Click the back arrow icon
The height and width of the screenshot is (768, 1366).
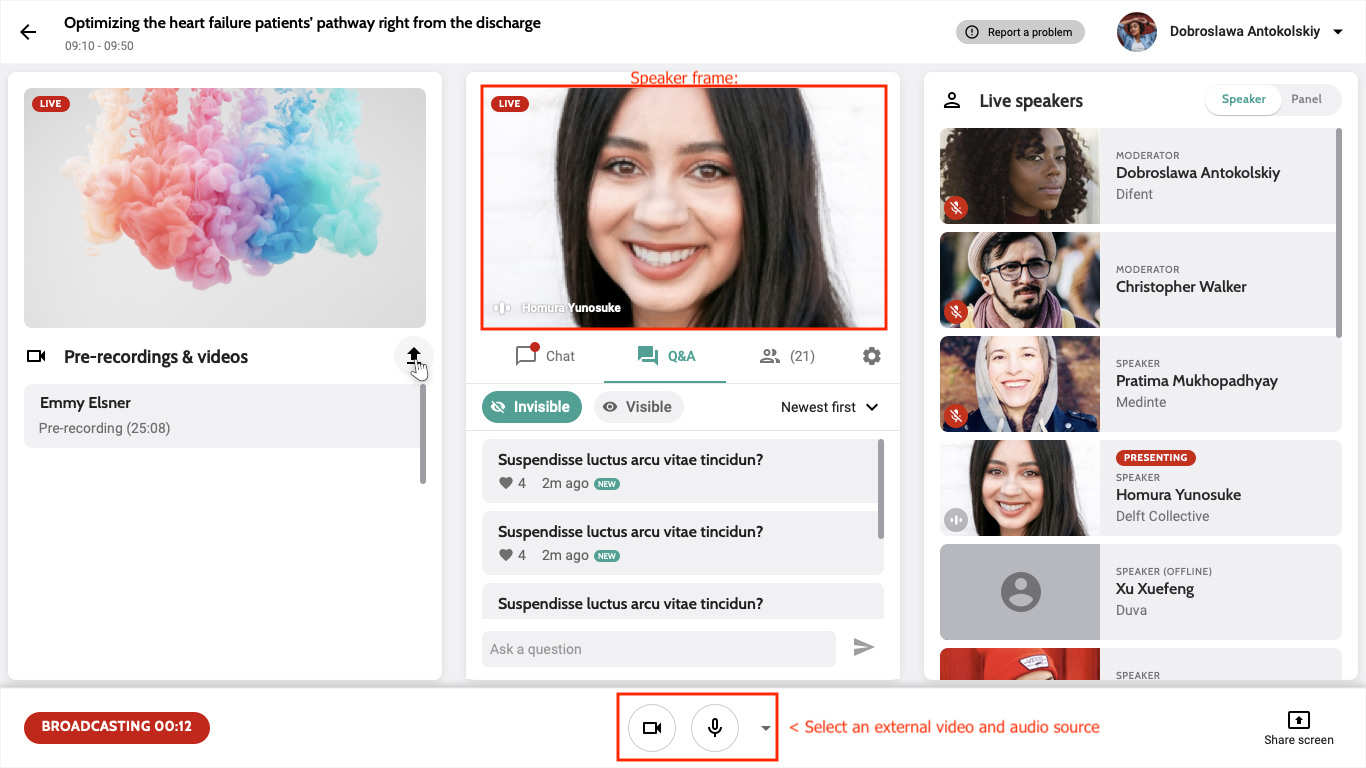tap(28, 32)
